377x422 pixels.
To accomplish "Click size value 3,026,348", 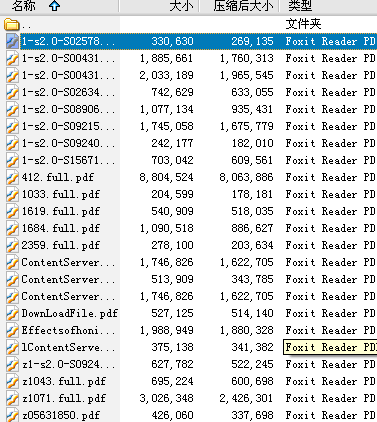I will 166,398.
